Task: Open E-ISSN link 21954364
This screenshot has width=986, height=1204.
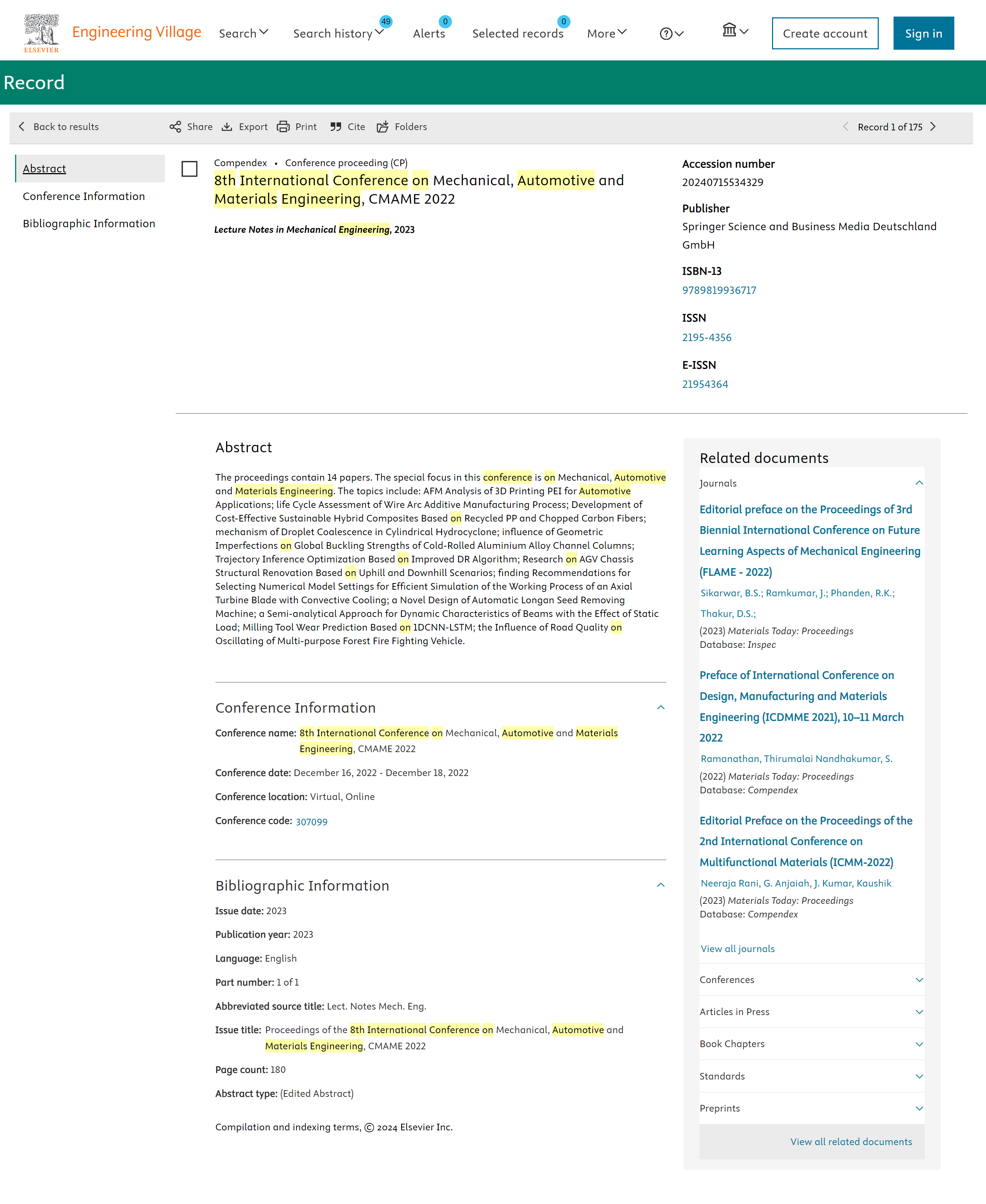Action: [705, 384]
